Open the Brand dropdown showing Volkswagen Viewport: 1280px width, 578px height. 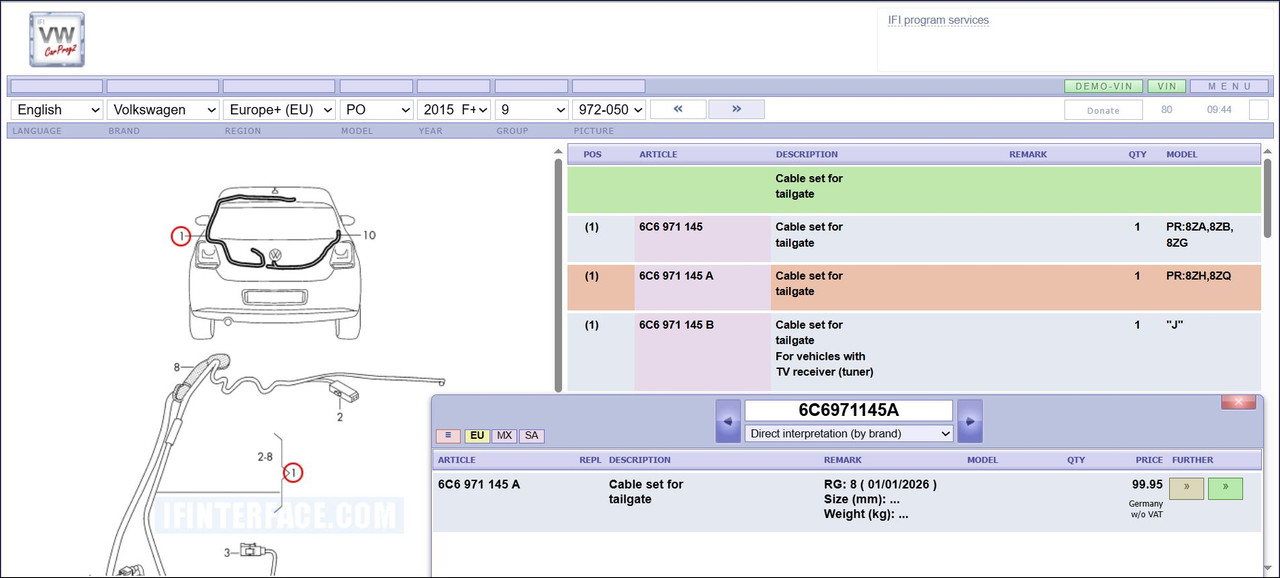pyautogui.click(x=164, y=110)
